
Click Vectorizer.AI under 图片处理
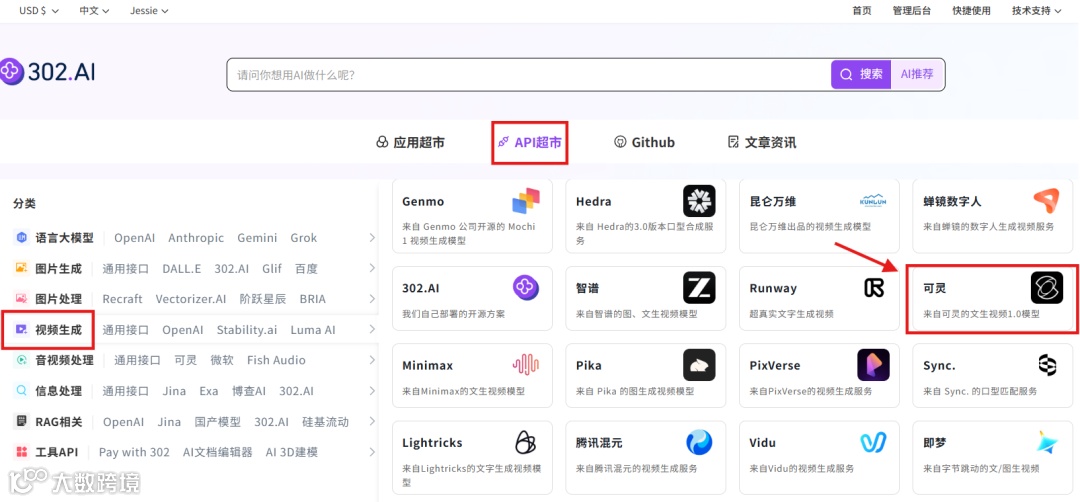tap(191, 299)
